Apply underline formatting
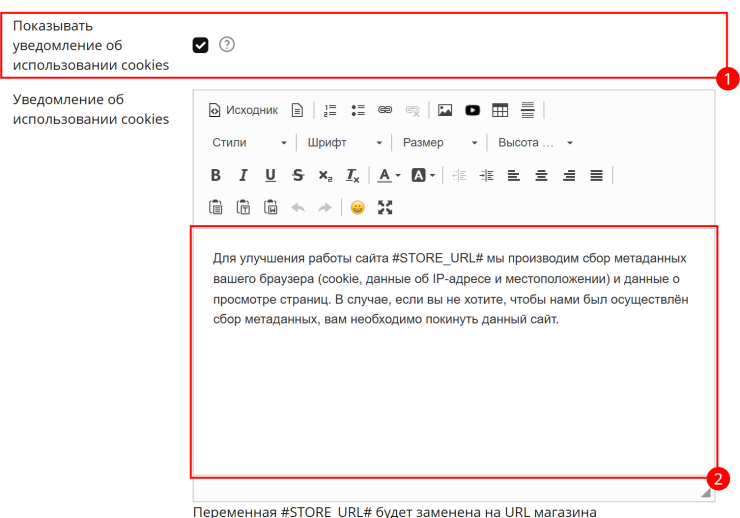This screenshot has height=518, width=740. [x=270, y=175]
